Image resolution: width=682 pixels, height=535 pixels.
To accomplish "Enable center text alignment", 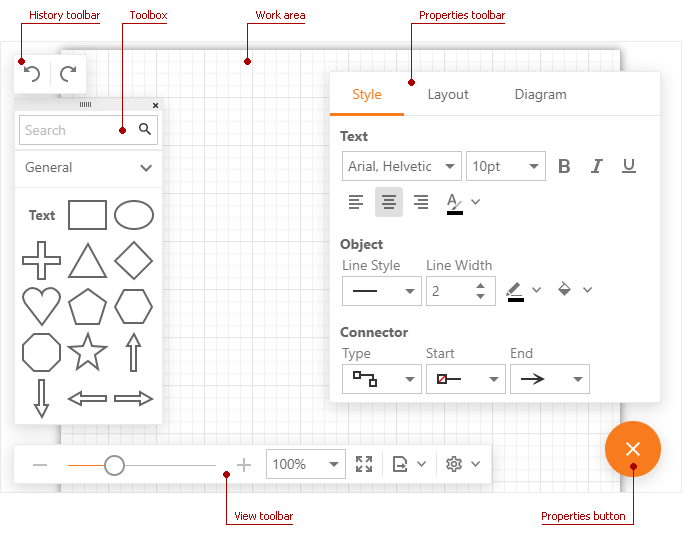I will pos(389,202).
